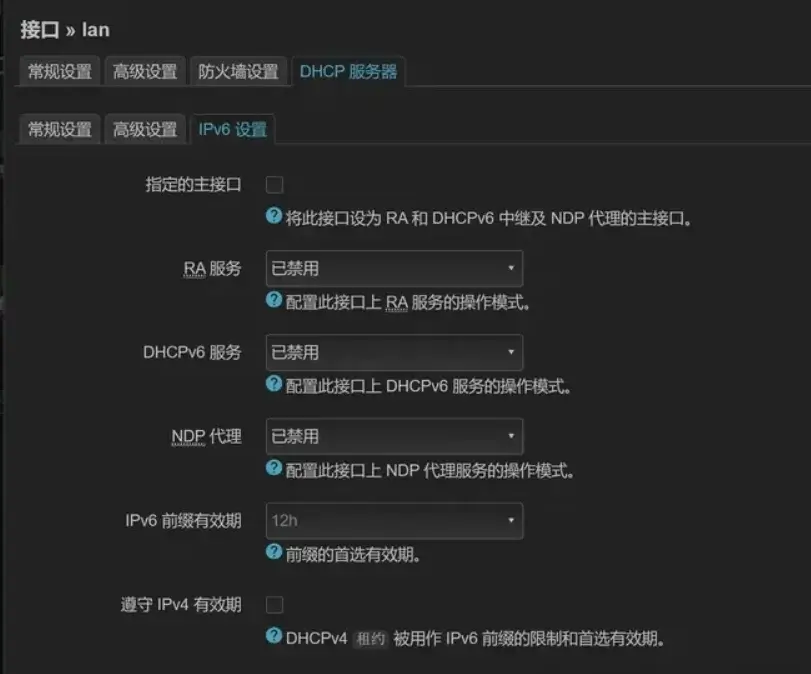This screenshot has height=674, width=811.
Task: Open the top-level 高级设置 tab
Action: click(145, 71)
